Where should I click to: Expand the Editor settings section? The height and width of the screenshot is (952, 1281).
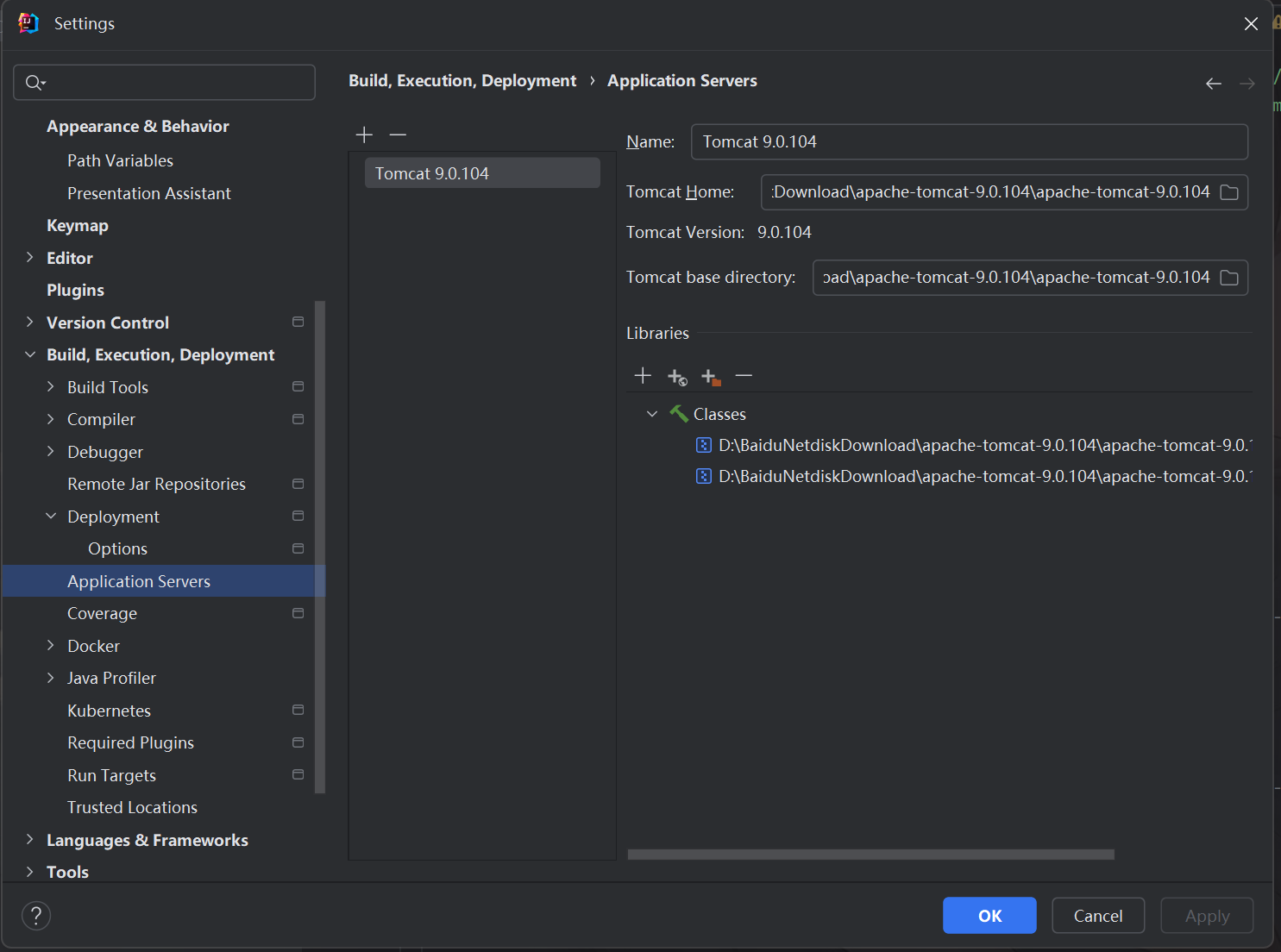click(30, 258)
